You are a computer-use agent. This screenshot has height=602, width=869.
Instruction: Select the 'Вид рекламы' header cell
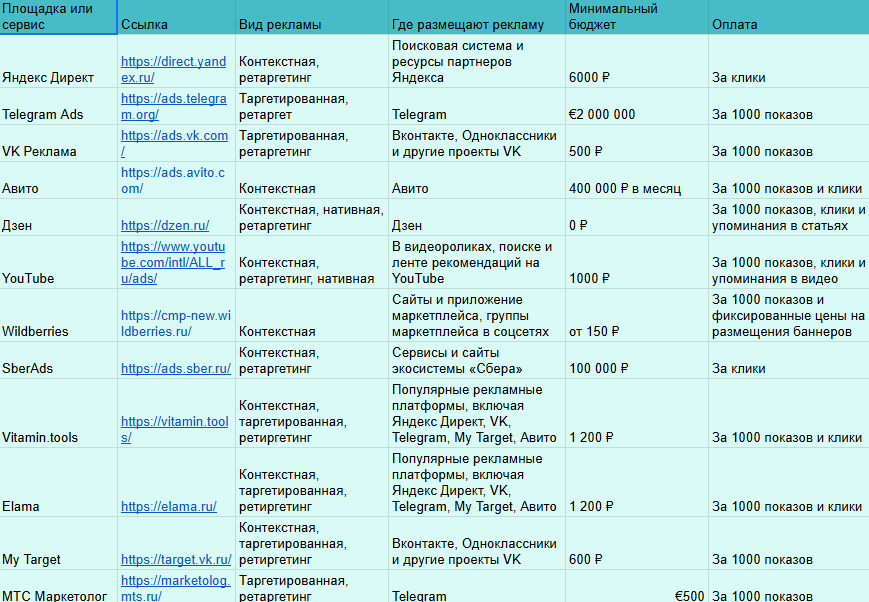point(312,17)
